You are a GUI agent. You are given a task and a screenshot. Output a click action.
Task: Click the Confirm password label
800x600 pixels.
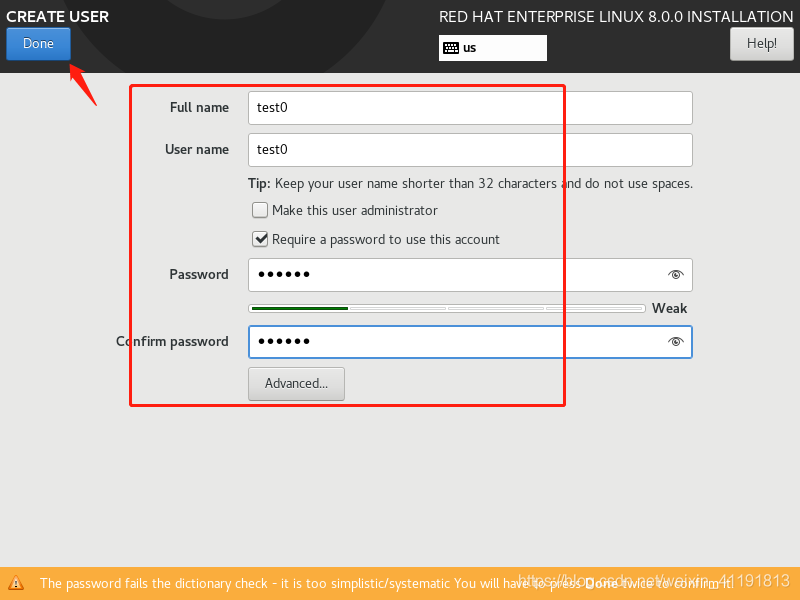click(172, 342)
